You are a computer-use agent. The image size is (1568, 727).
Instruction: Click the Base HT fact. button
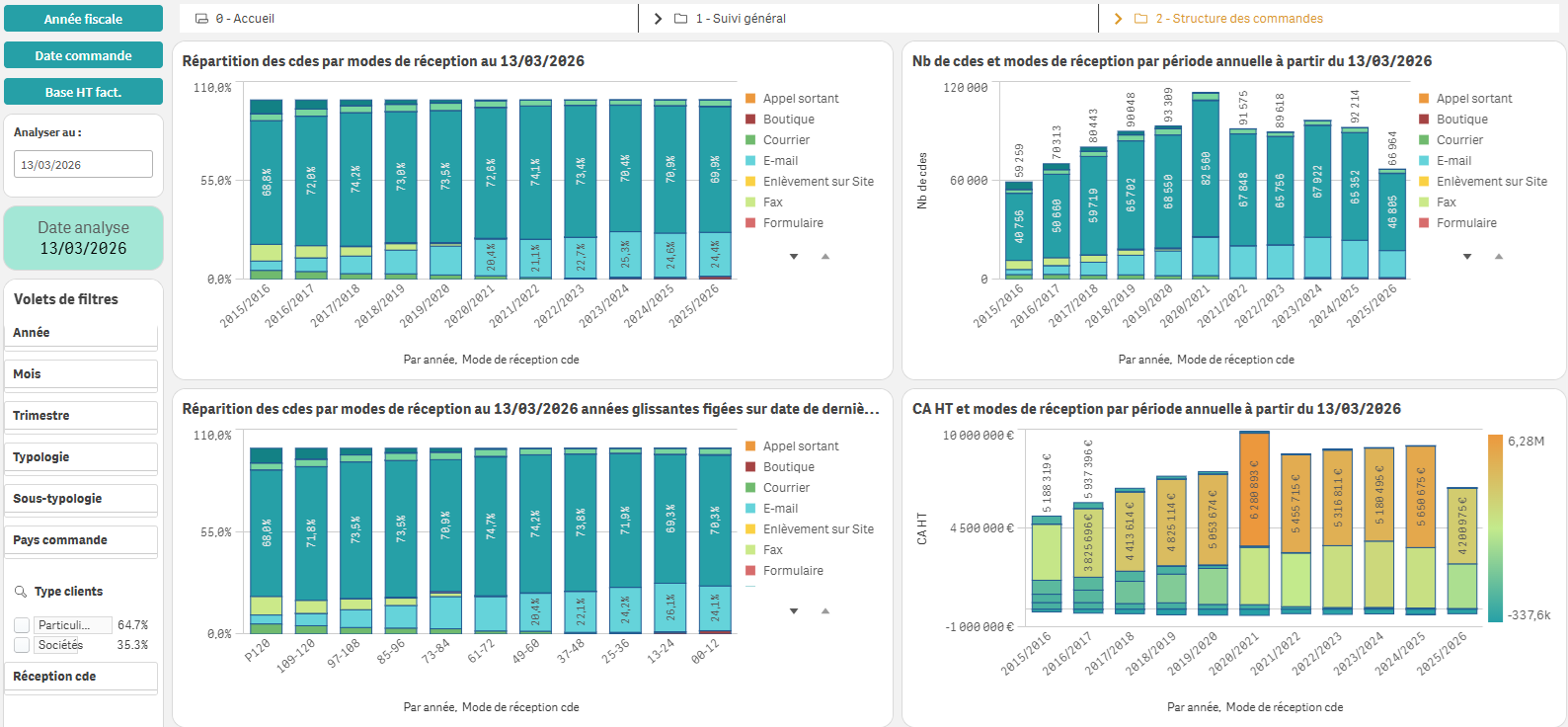[83, 92]
